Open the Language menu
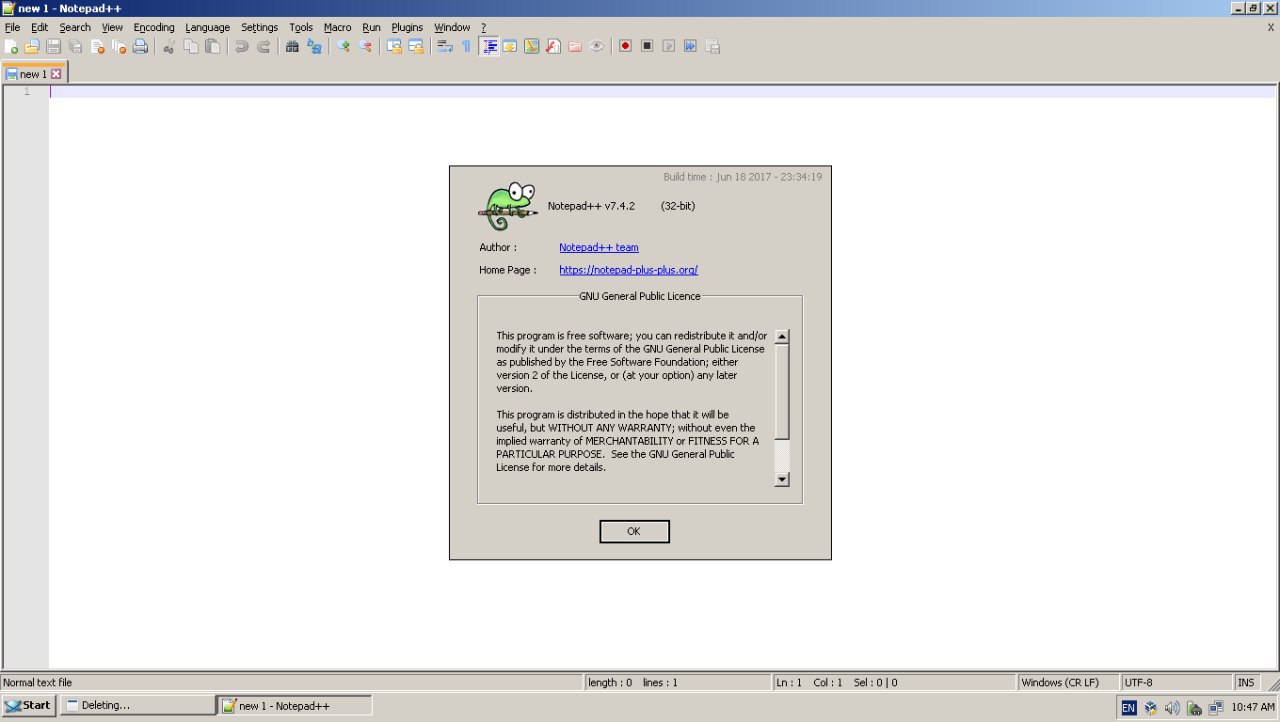 [x=207, y=27]
